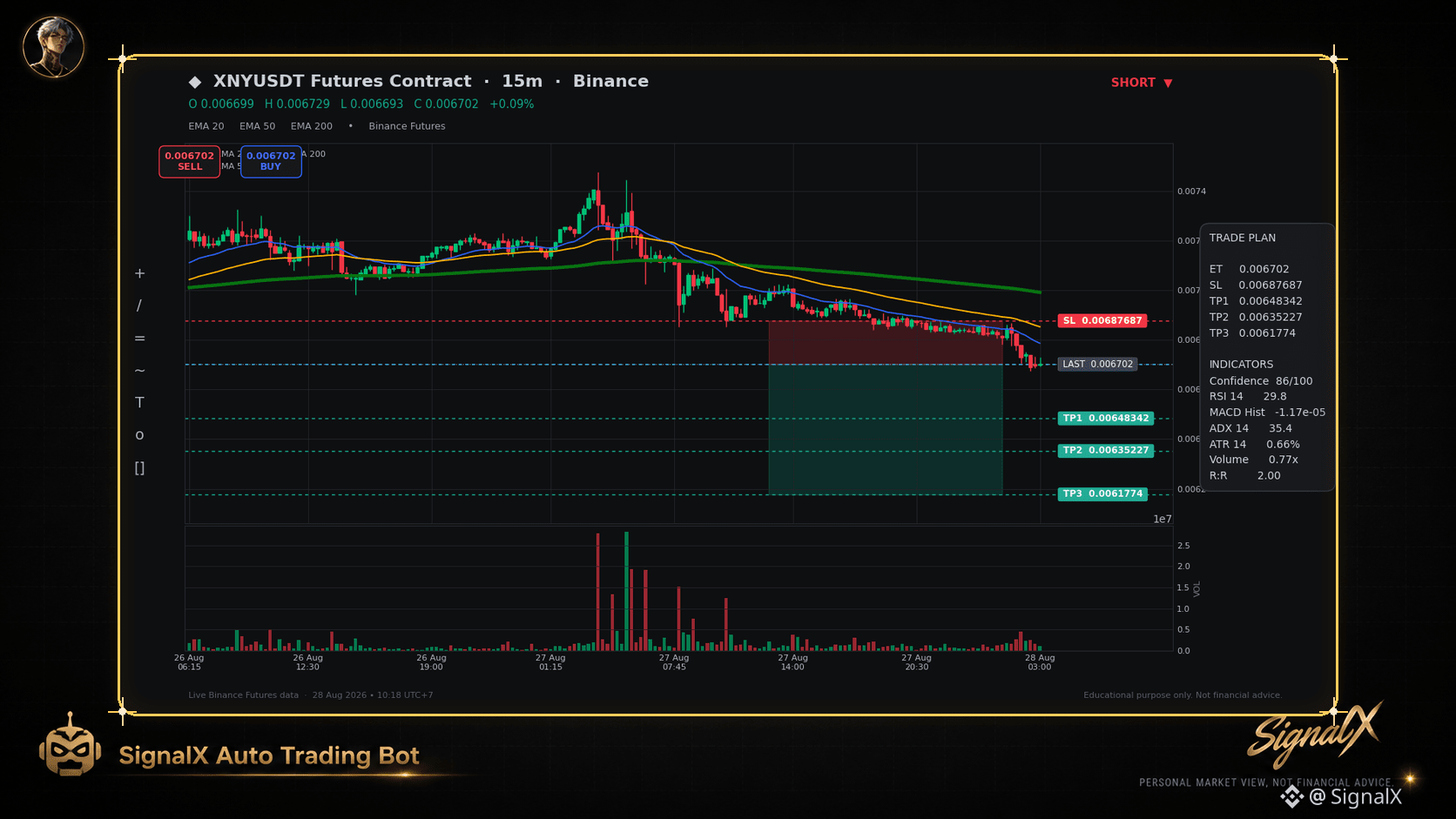Click the profile avatar picture
Image resolution: width=1456 pixels, height=819 pixels.
(x=53, y=46)
